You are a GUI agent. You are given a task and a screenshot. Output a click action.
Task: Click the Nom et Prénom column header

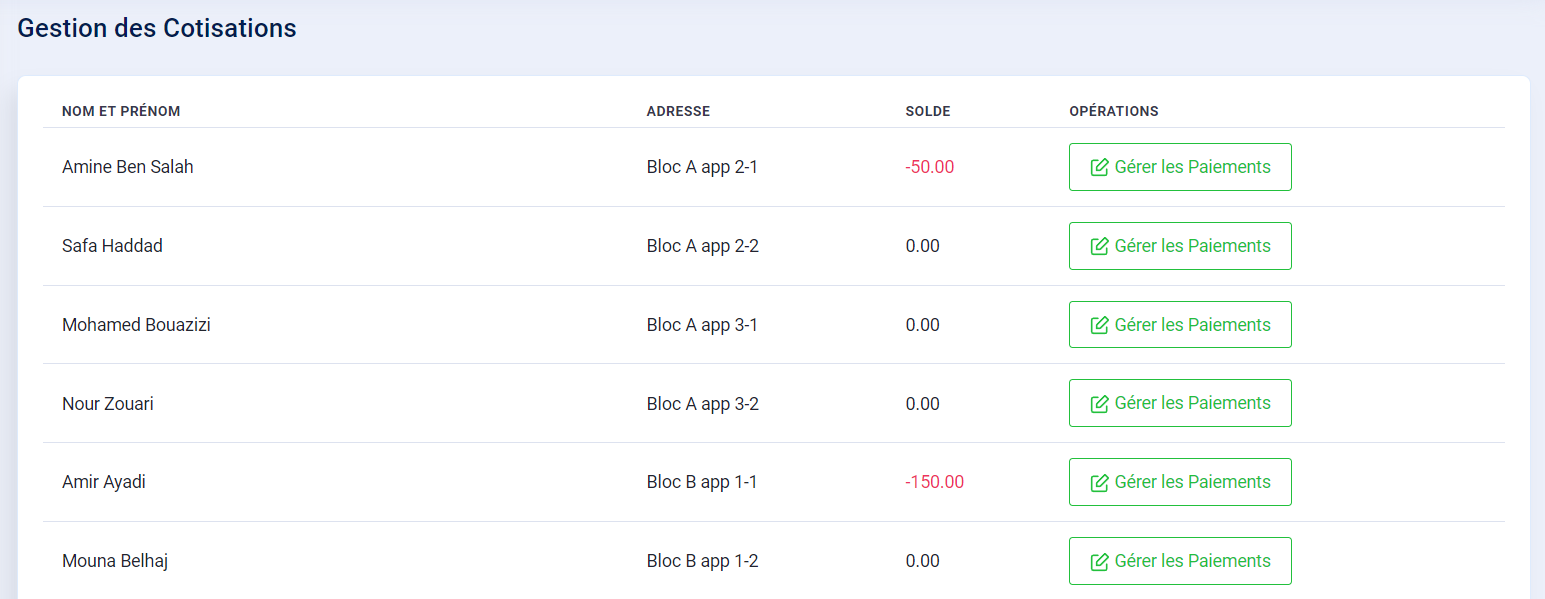[x=121, y=111]
